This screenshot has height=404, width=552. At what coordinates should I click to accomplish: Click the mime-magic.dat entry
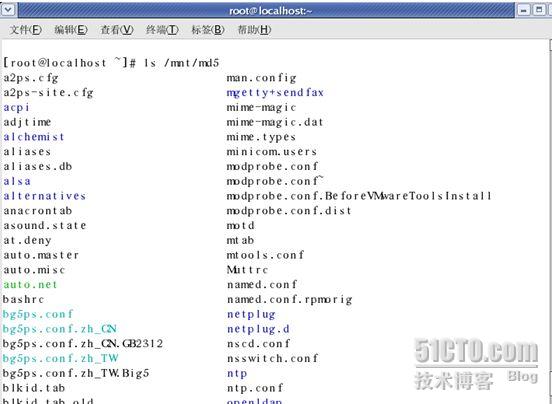275,122
